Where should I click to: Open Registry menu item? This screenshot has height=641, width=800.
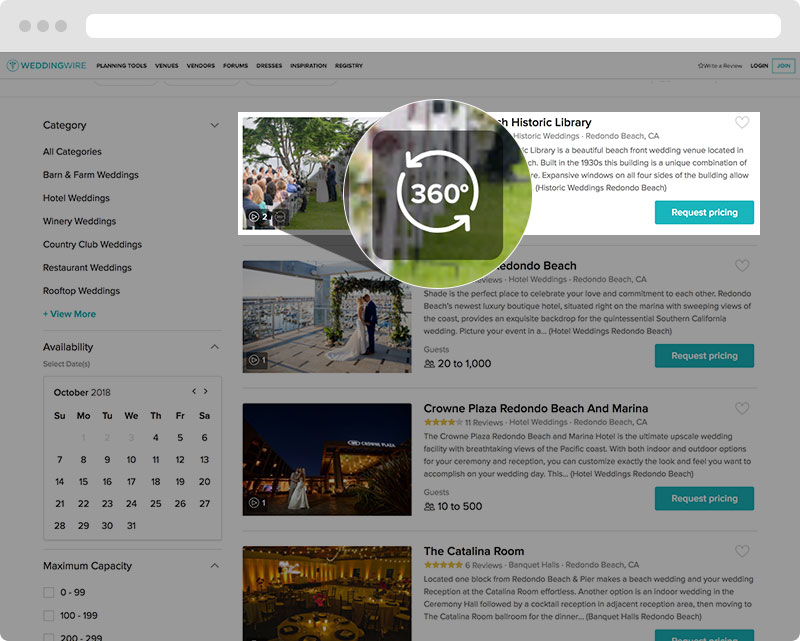pyautogui.click(x=349, y=66)
